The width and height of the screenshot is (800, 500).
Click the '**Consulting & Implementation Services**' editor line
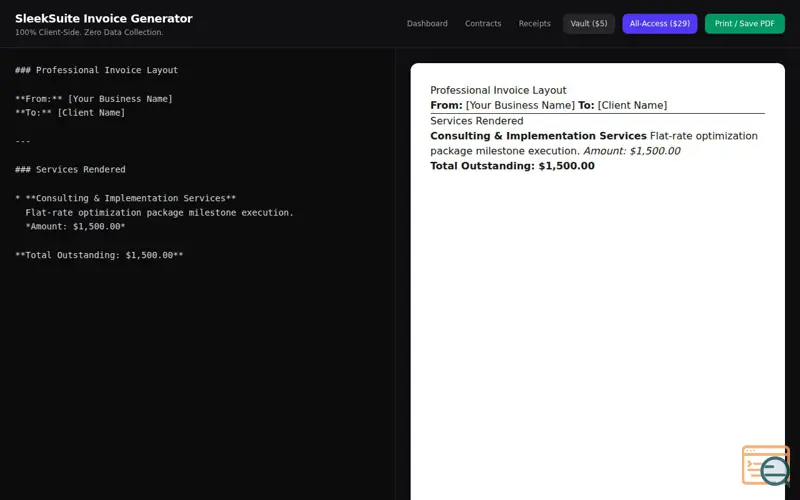[126, 198]
